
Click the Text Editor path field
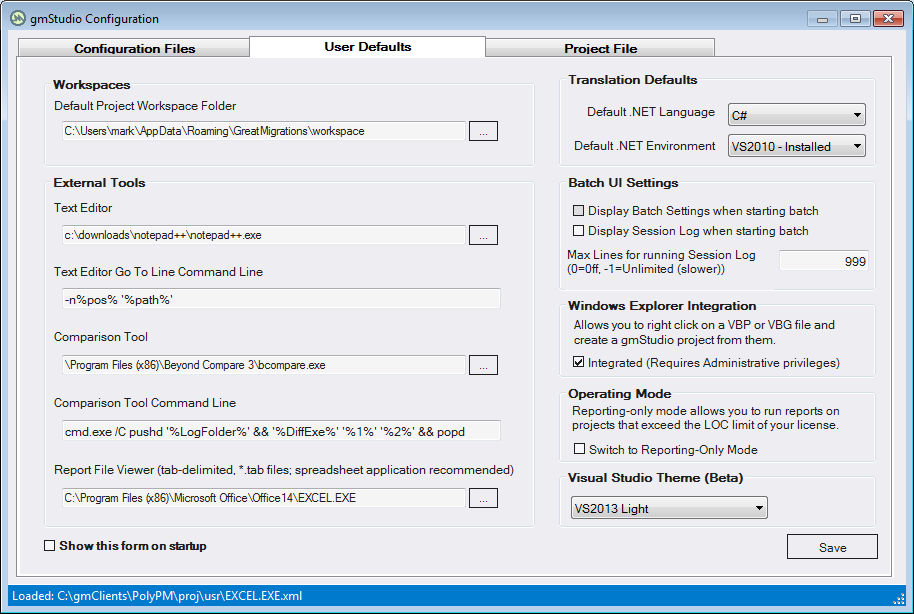tap(263, 235)
